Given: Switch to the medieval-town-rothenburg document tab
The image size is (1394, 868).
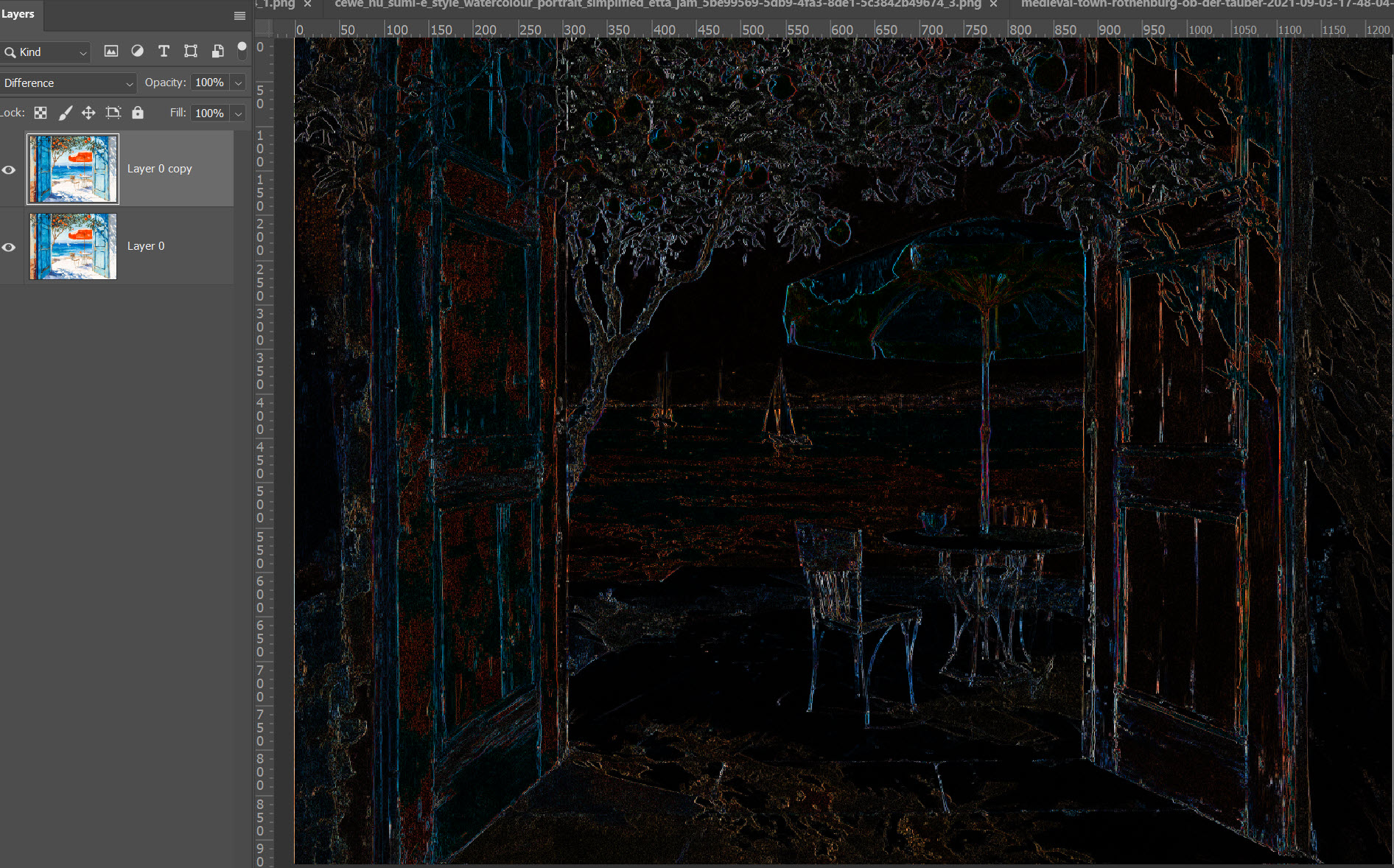Looking at the screenshot, I should click(x=1201, y=4).
